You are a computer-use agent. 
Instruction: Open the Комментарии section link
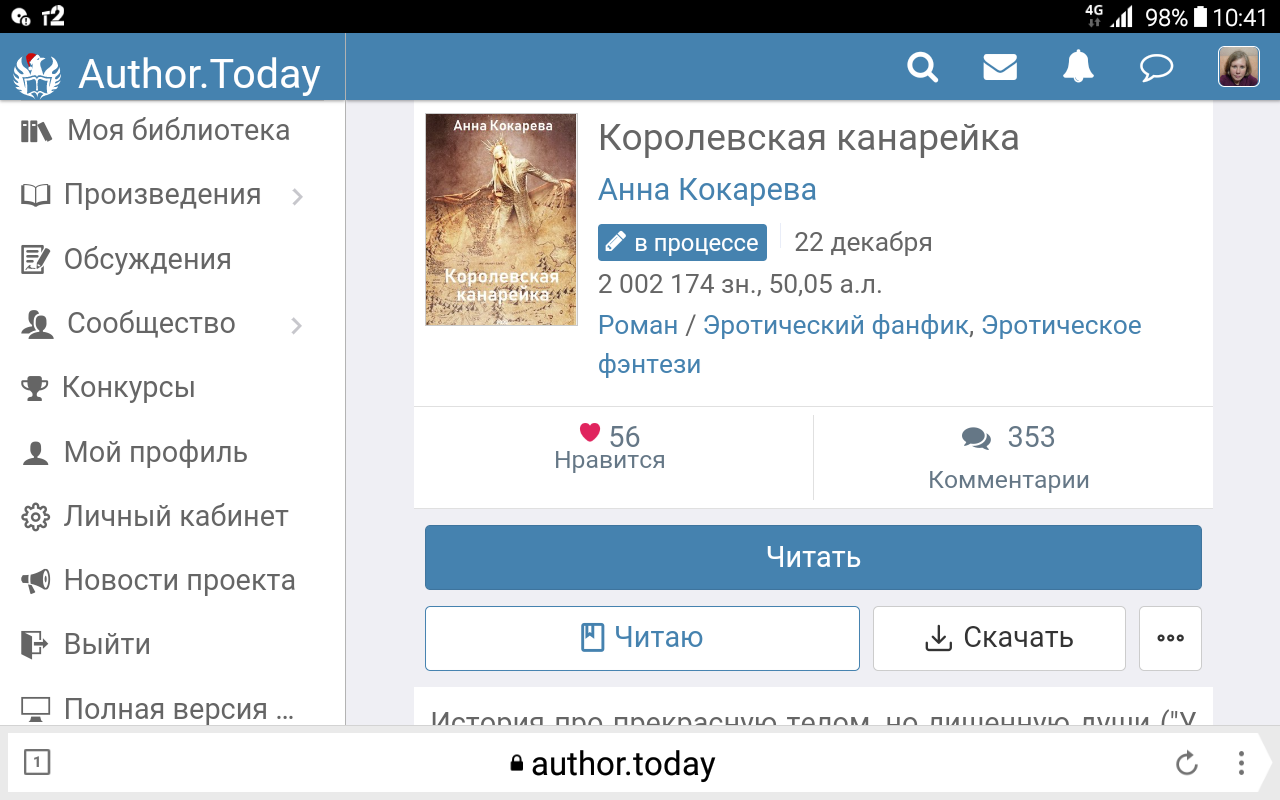1009,480
